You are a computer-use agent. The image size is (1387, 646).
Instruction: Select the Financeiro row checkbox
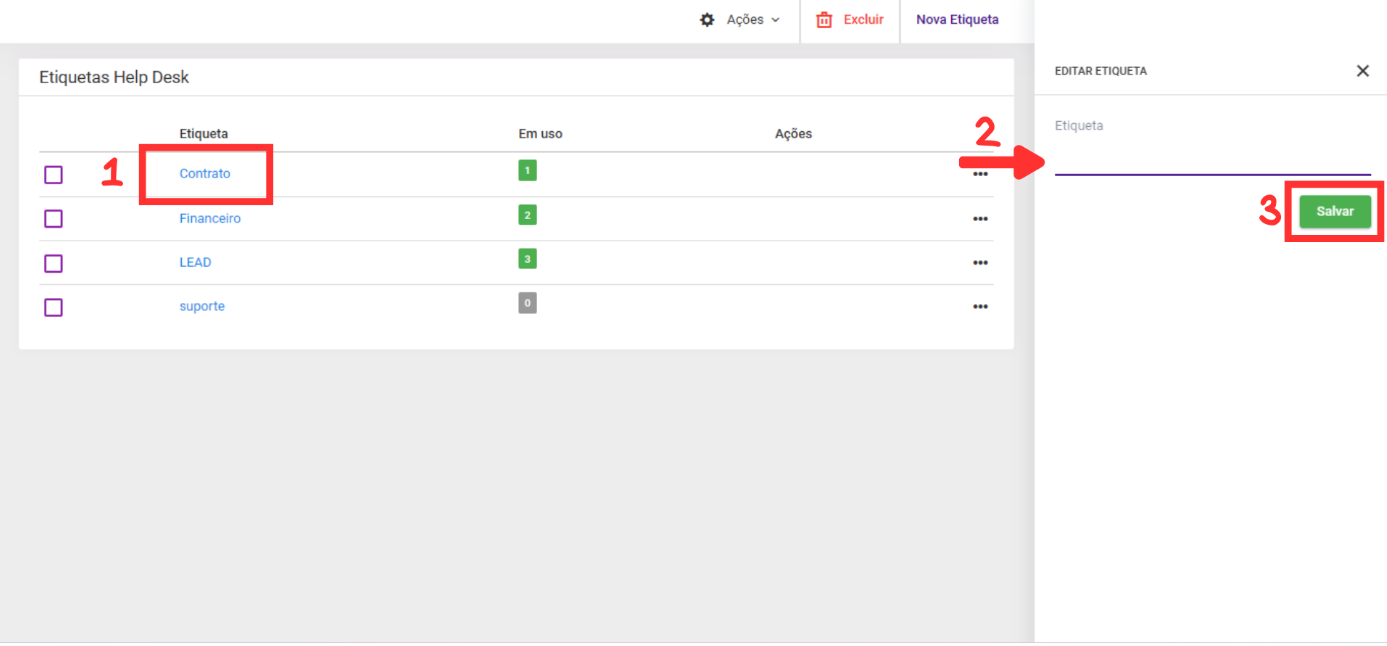tap(54, 219)
